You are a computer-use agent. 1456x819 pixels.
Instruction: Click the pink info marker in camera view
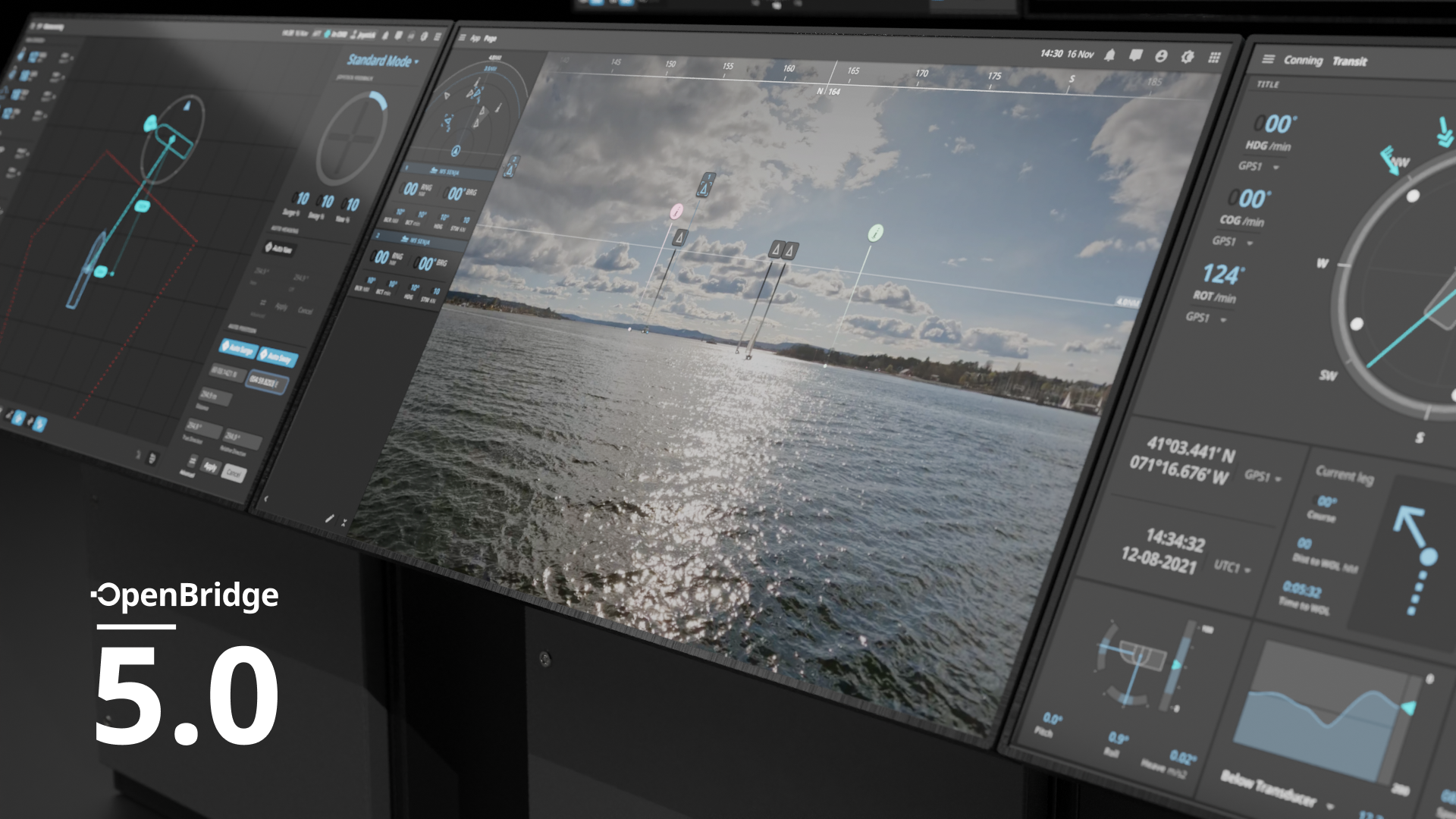click(676, 211)
